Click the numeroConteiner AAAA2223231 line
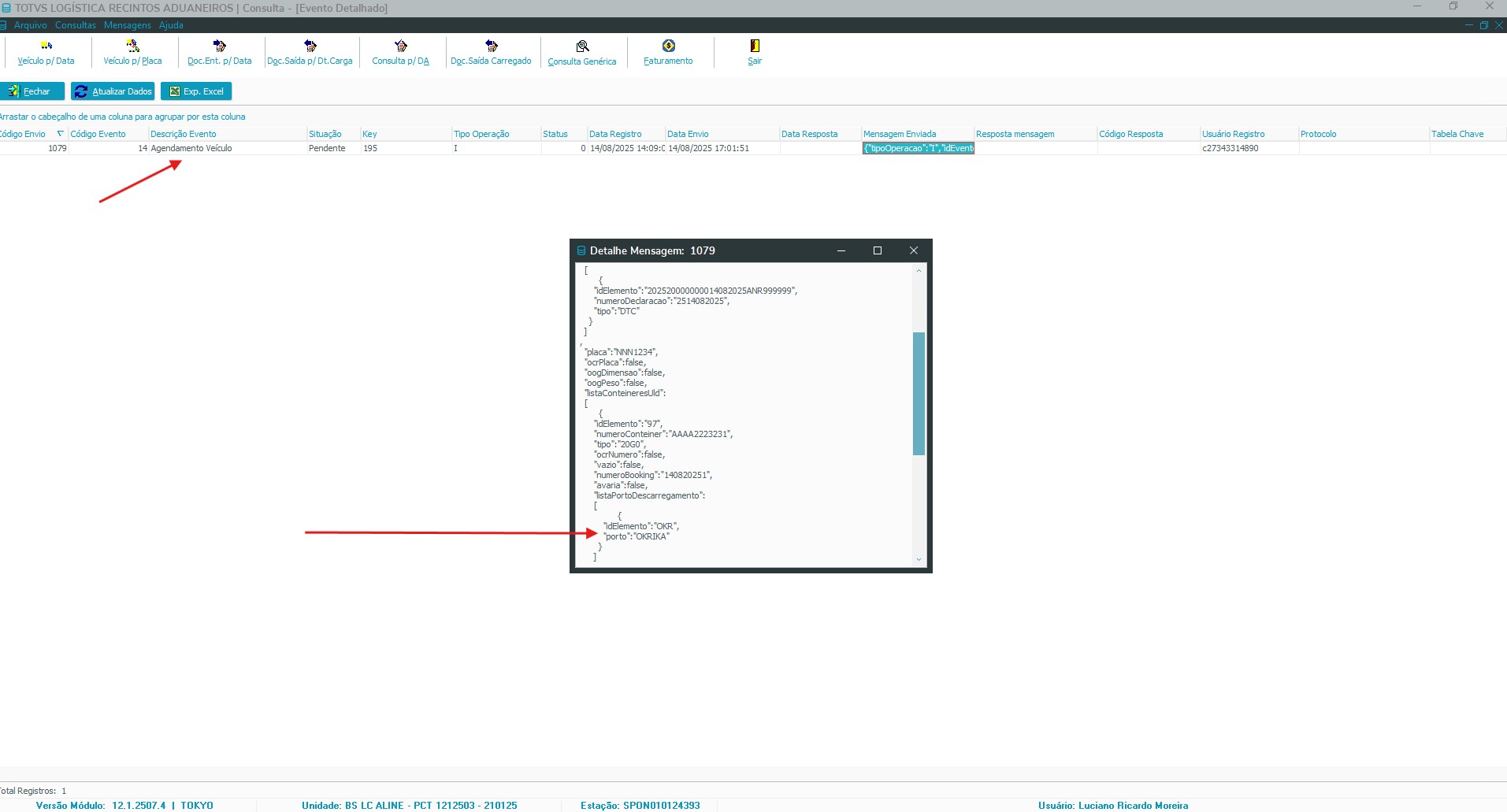Viewport: 1507px width, 812px height. click(x=664, y=434)
